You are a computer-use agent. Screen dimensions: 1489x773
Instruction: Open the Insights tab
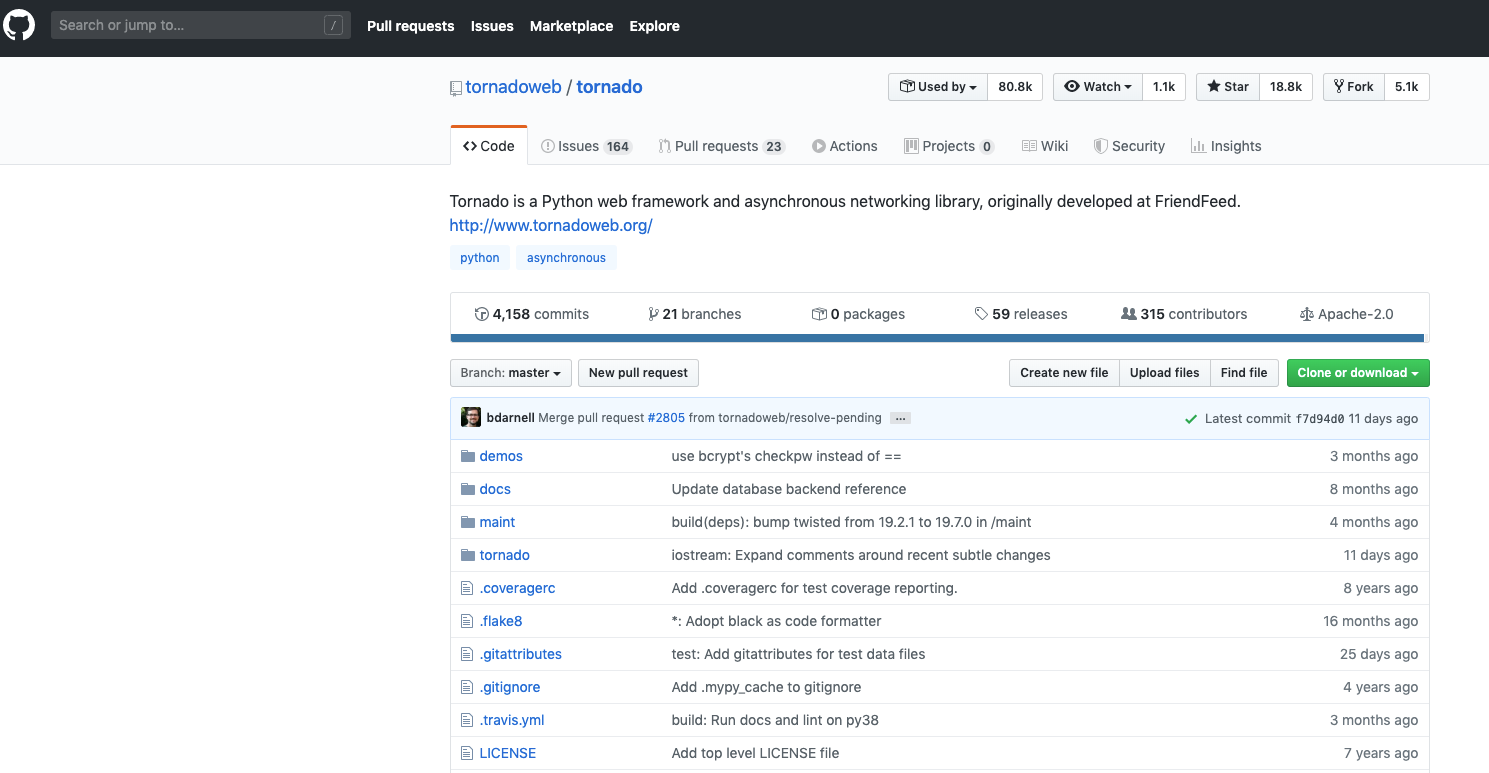(x=1226, y=146)
